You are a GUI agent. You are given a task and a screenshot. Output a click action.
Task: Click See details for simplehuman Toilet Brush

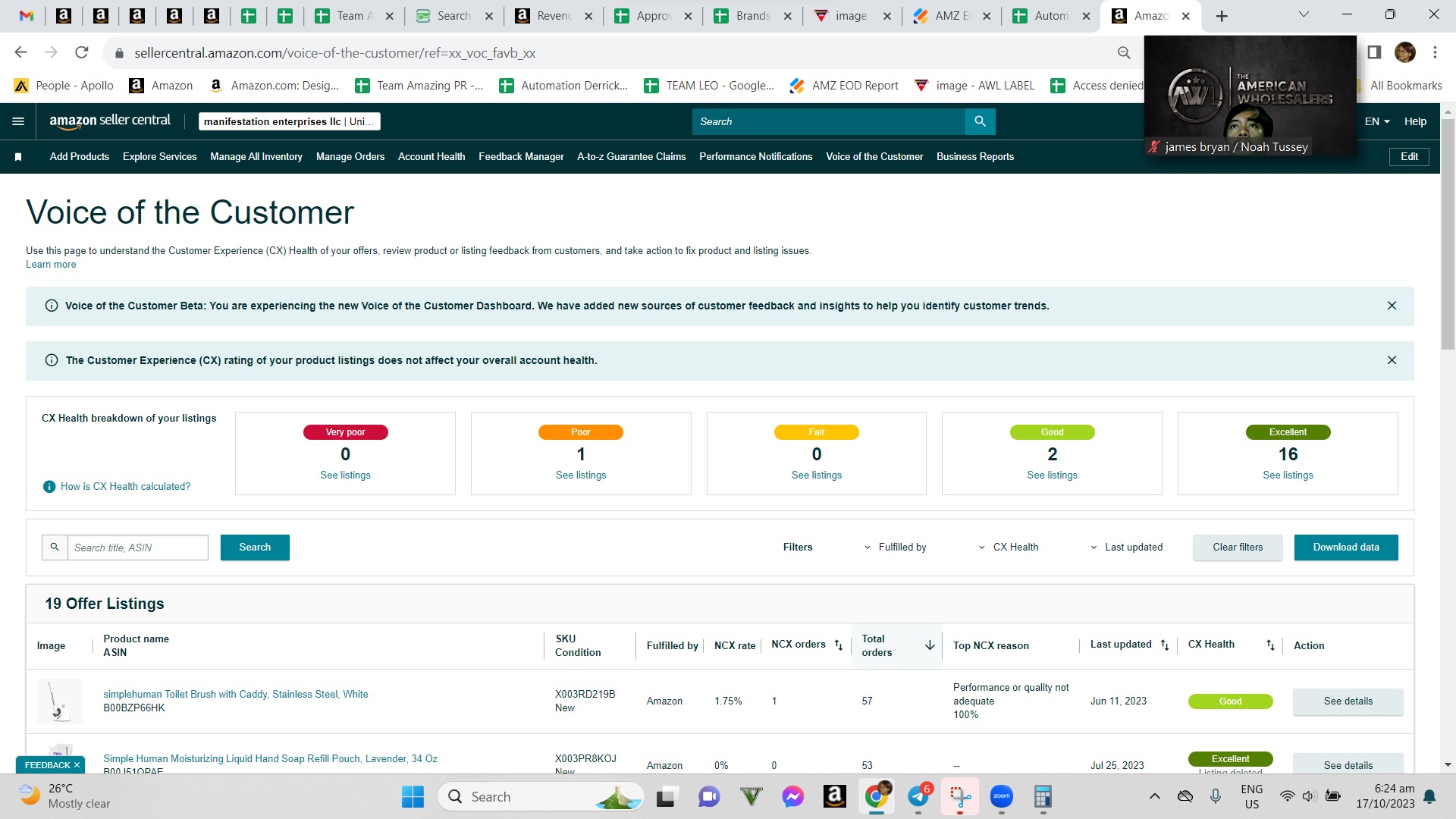click(x=1348, y=701)
